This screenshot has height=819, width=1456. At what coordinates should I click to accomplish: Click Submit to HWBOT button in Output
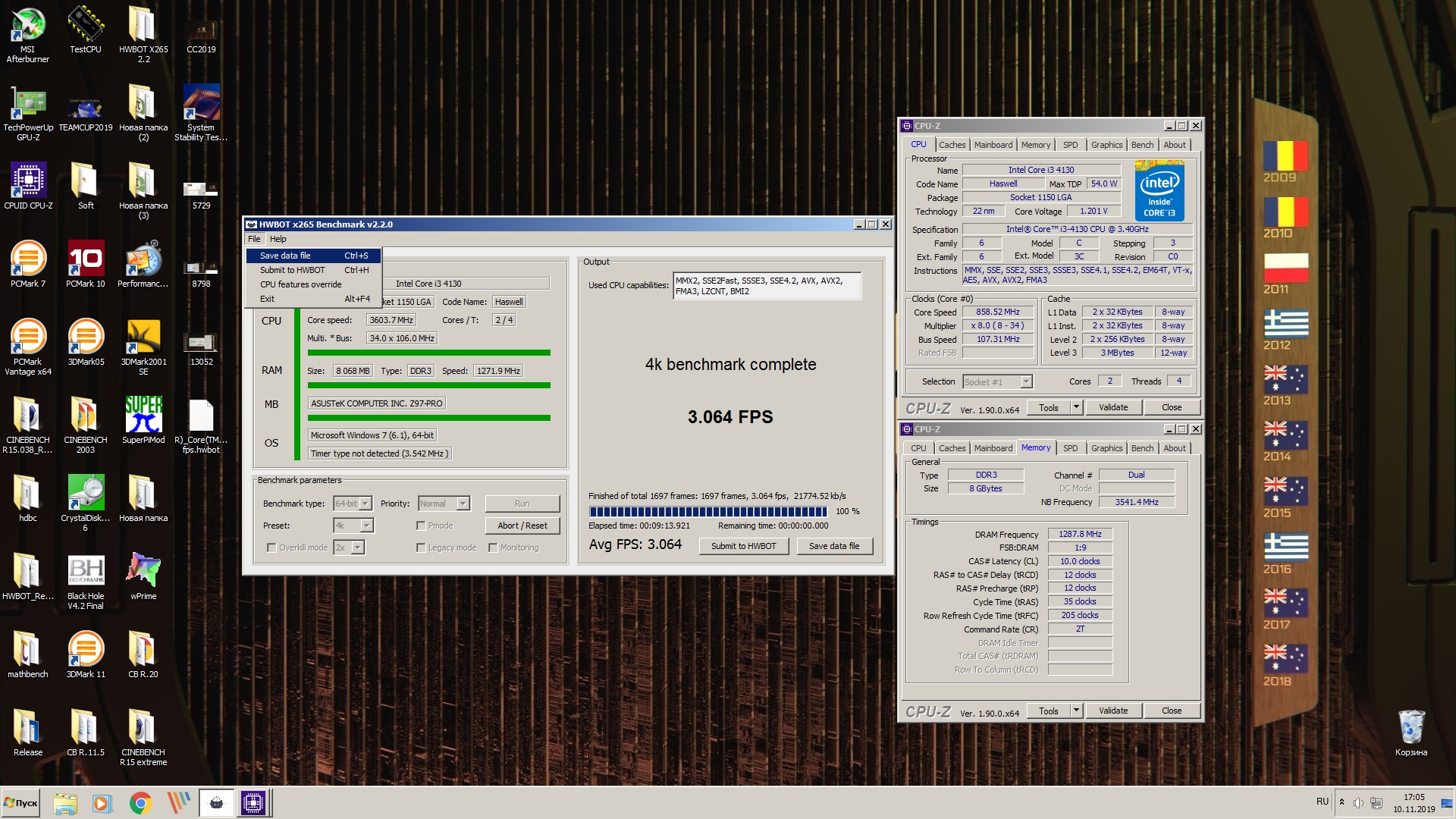(743, 546)
